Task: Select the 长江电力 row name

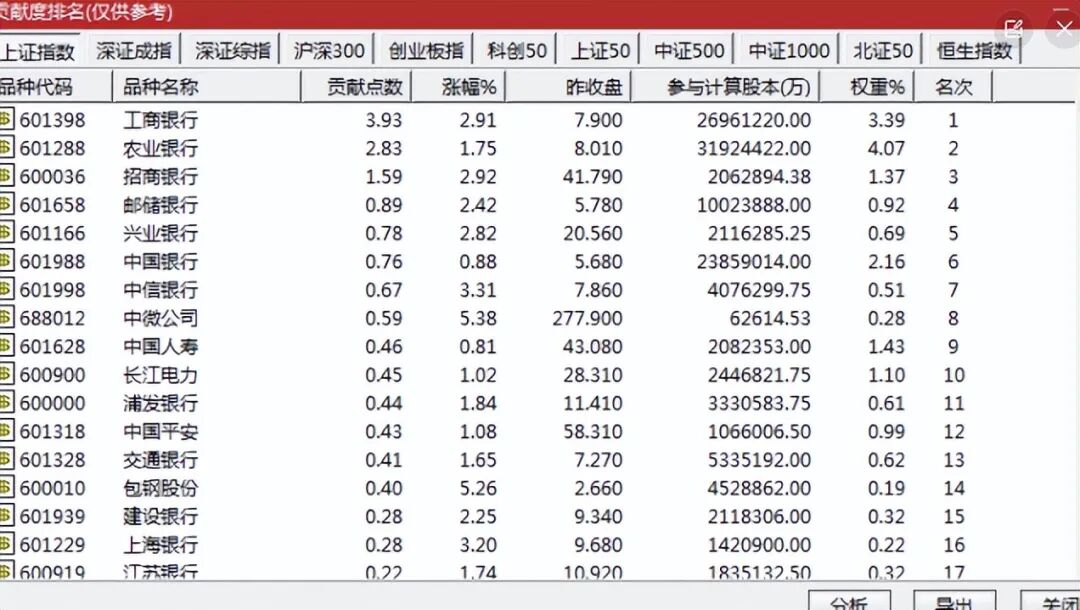Action: coord(160,375)
